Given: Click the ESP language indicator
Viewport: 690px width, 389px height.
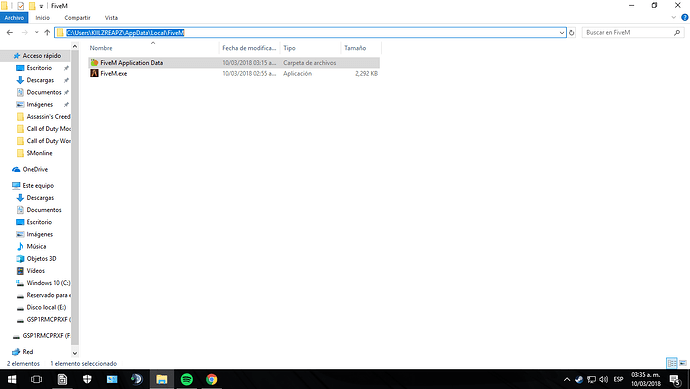Looking at the screenshot, I should pos(618,379).
